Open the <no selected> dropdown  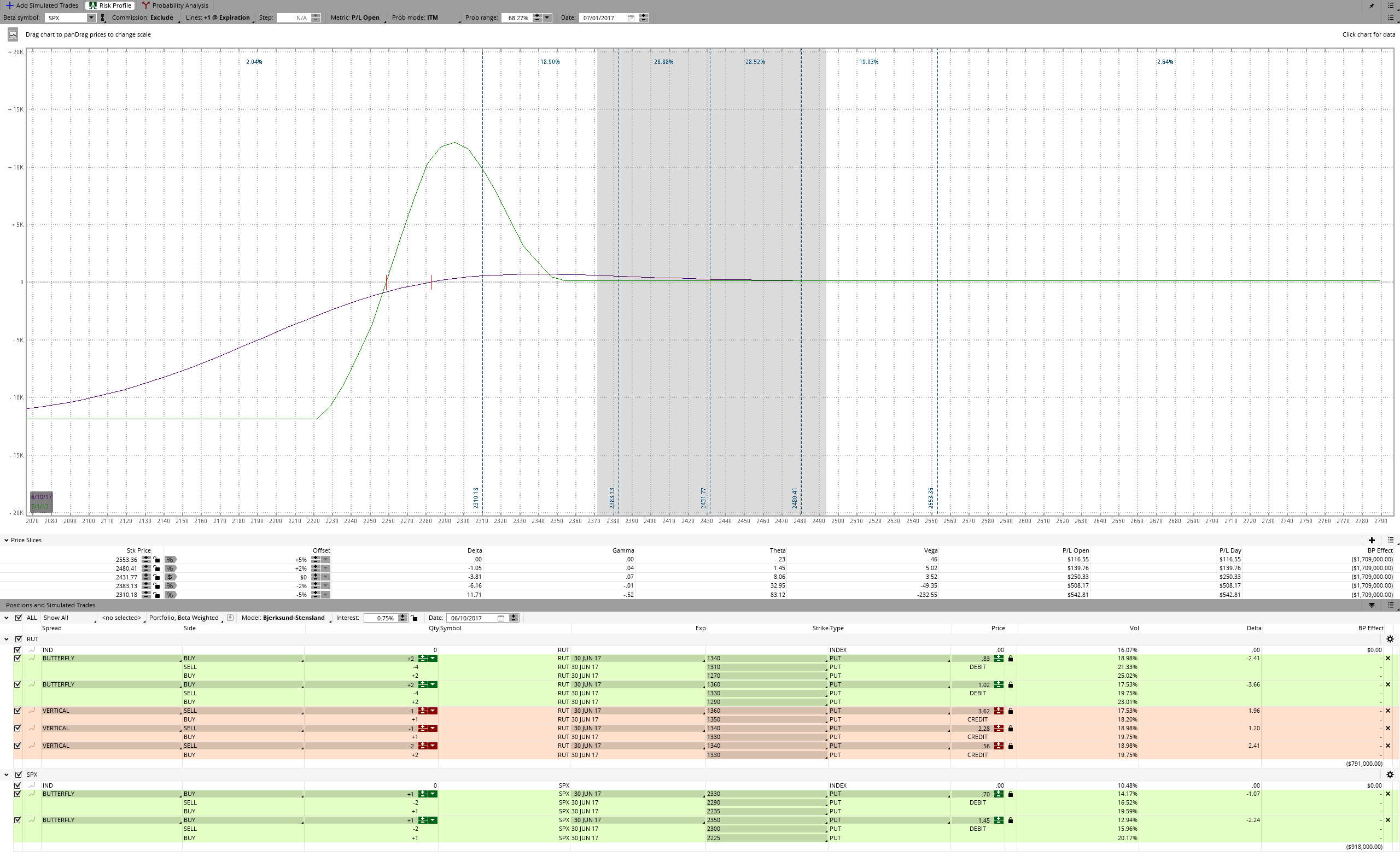[122, 618]
